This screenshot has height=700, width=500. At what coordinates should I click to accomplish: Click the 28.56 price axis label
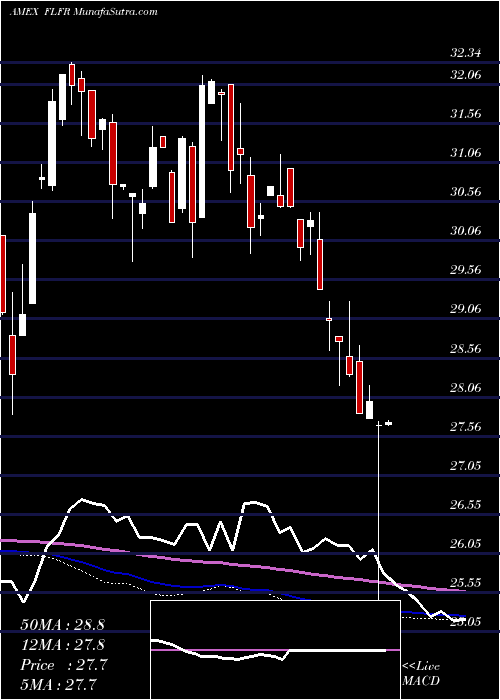(466, 348)
